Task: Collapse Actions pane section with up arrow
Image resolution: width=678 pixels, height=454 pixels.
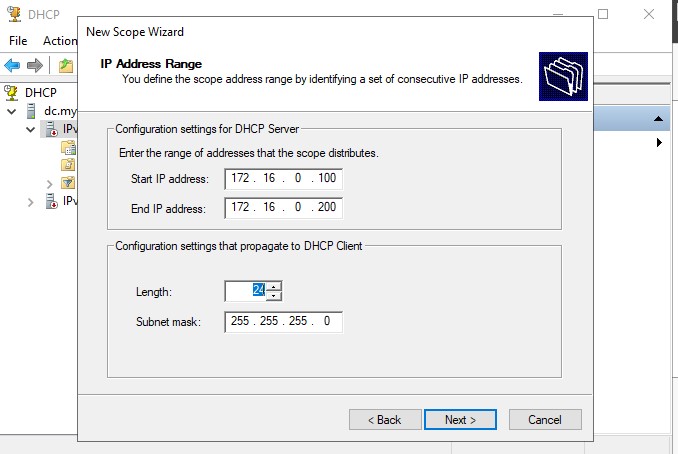Action: [658, 118]
